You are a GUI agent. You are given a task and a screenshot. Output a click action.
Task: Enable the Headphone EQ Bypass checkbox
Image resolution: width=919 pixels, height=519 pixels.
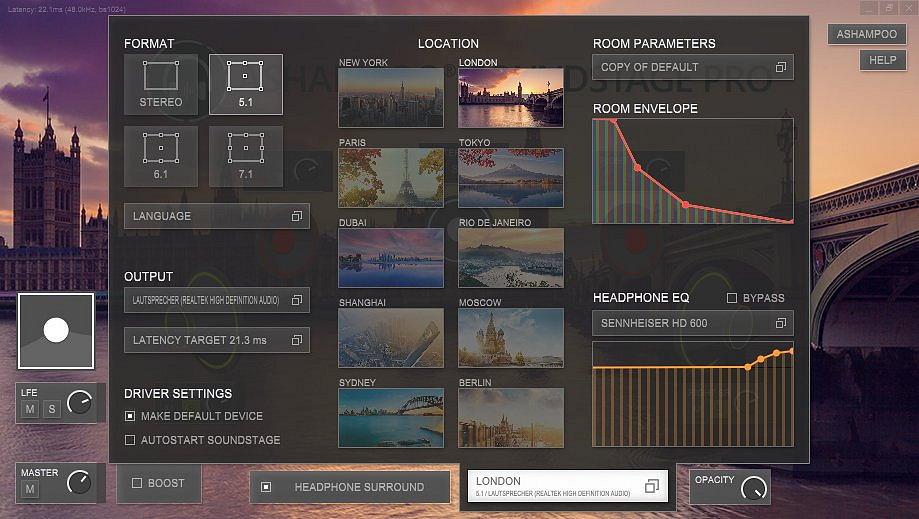(x=732, y=298)
